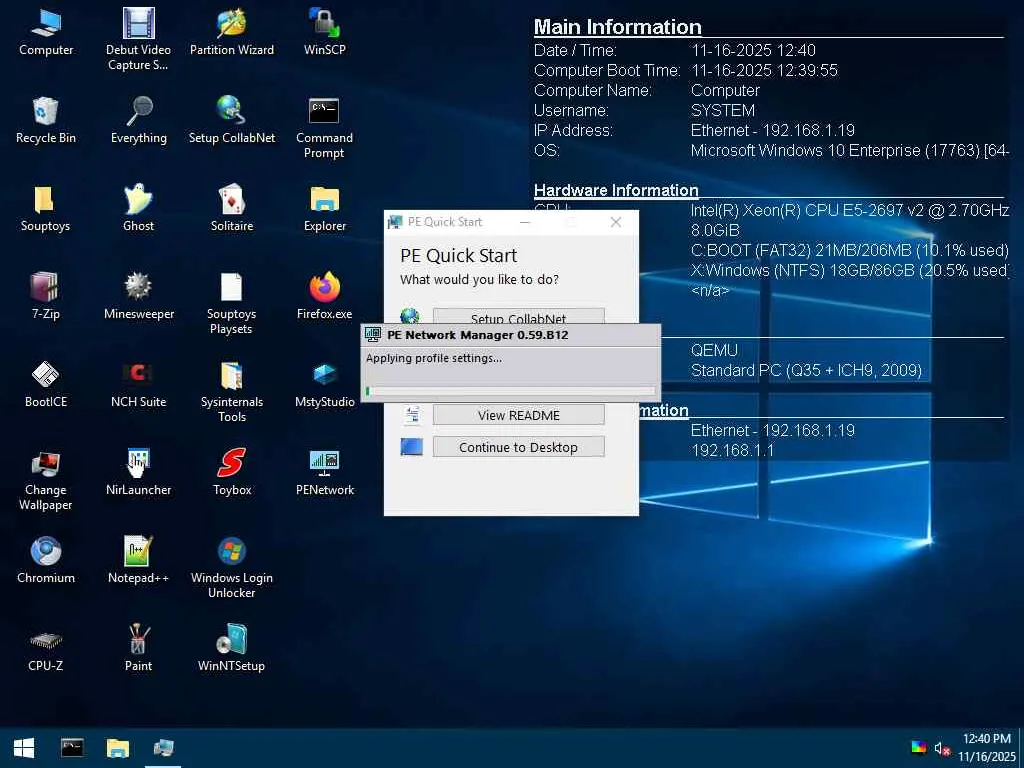Launch Notepad++ editor icon
Screen dimensions: 1024x768
(x=138, y=560)
